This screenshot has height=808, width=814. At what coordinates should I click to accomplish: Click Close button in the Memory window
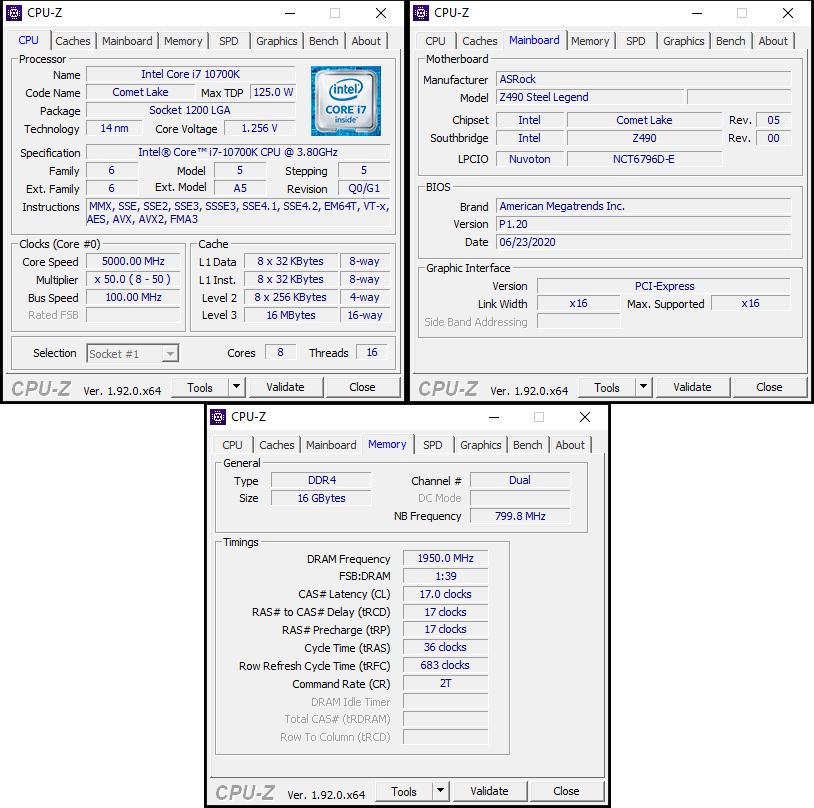click(x=566, y=791)
